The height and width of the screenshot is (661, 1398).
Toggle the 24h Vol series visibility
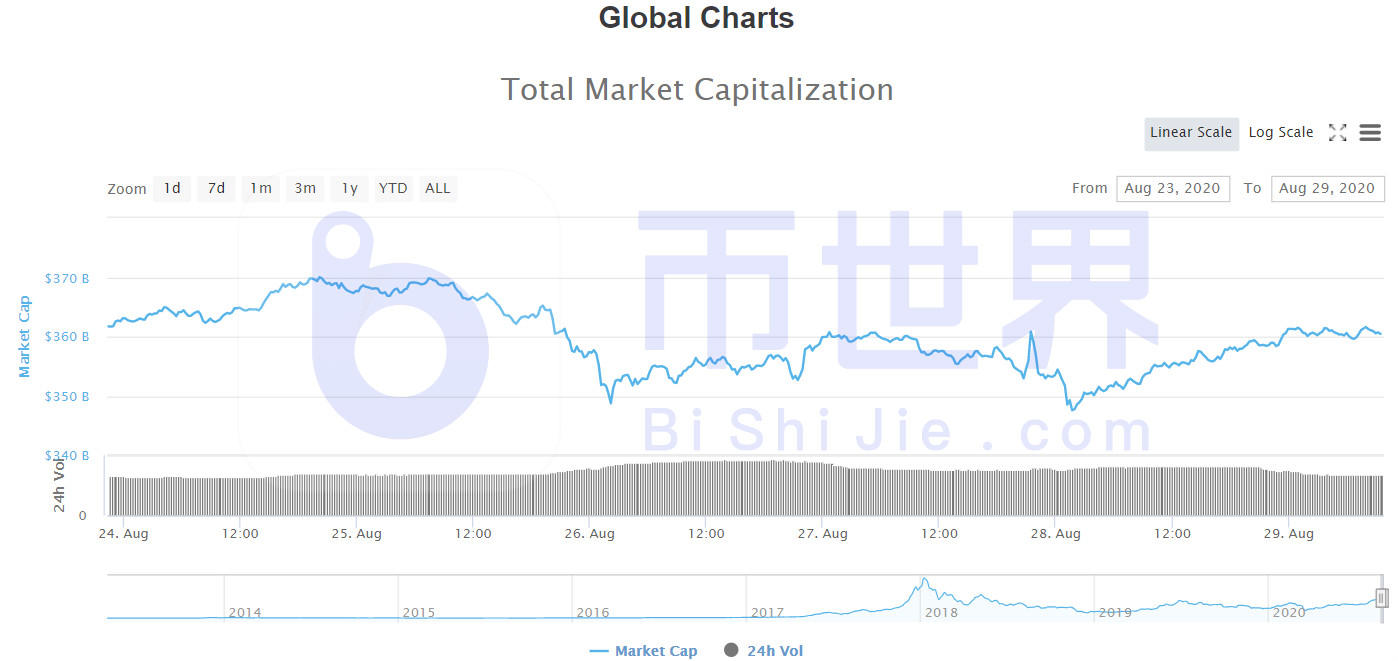pos(763,650)
